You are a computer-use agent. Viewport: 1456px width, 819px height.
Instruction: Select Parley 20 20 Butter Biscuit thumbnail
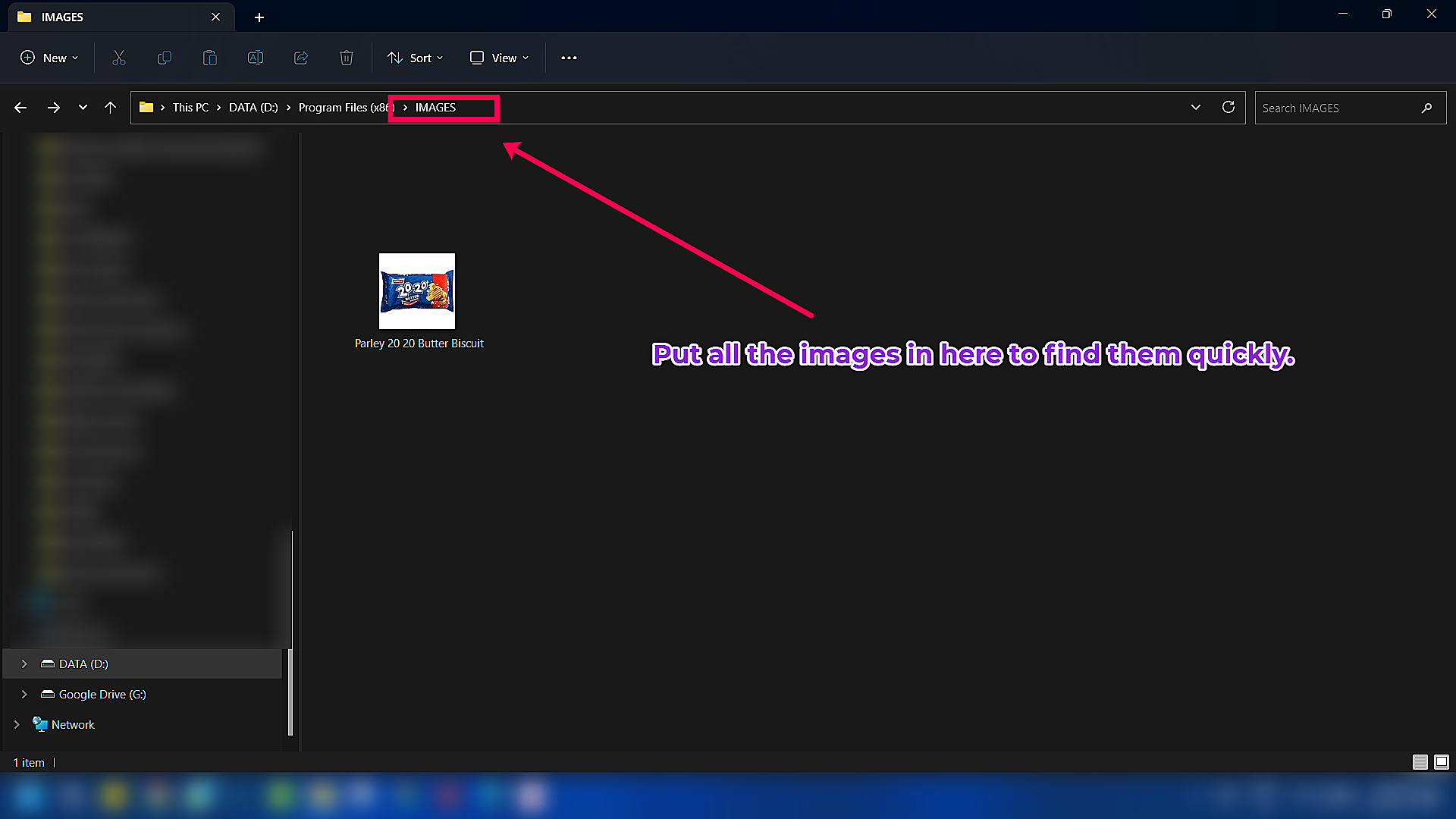click(417, 291)
